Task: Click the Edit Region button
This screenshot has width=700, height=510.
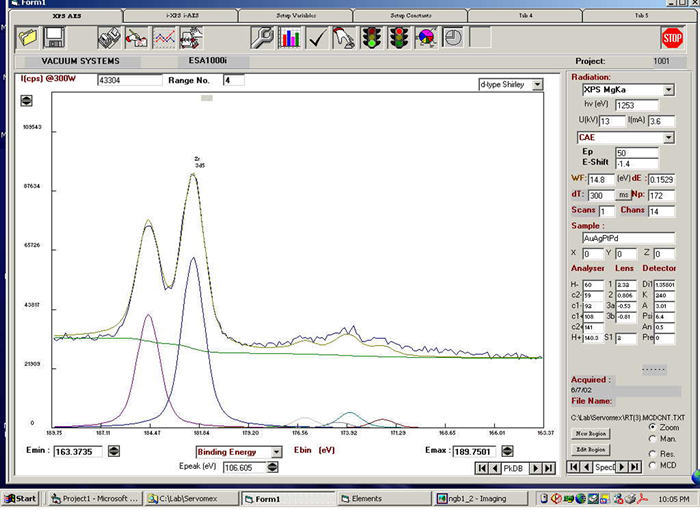Action: click(592, 450)
